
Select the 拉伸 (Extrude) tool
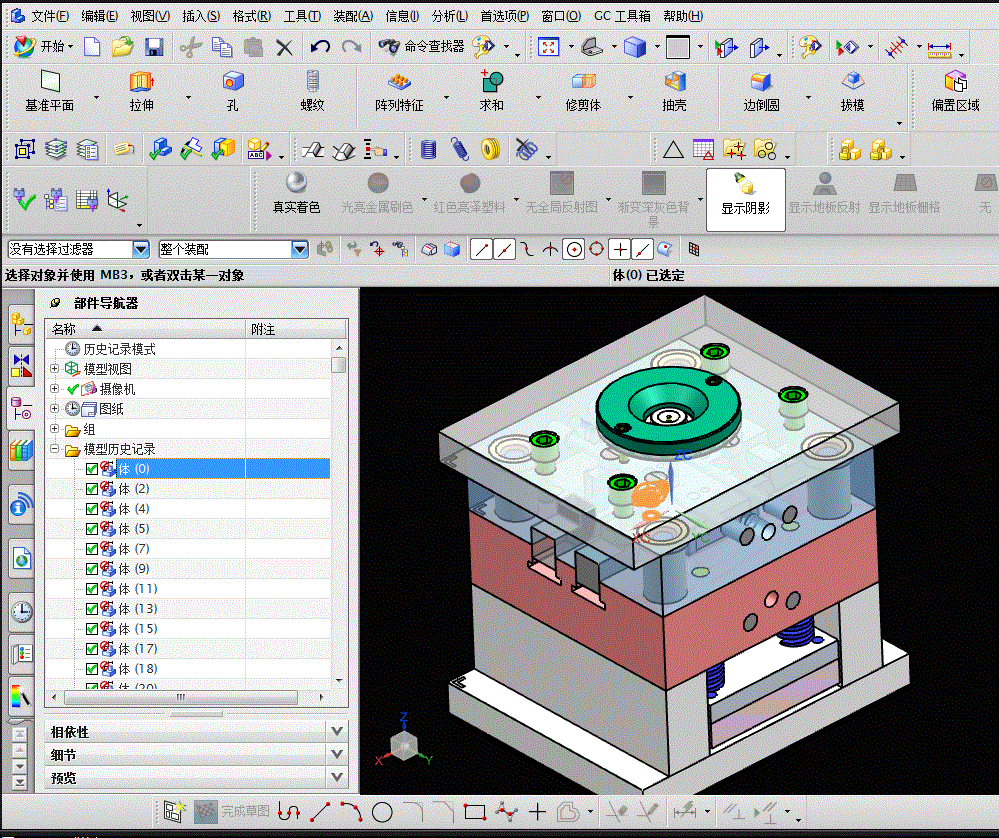pos(141,90)
